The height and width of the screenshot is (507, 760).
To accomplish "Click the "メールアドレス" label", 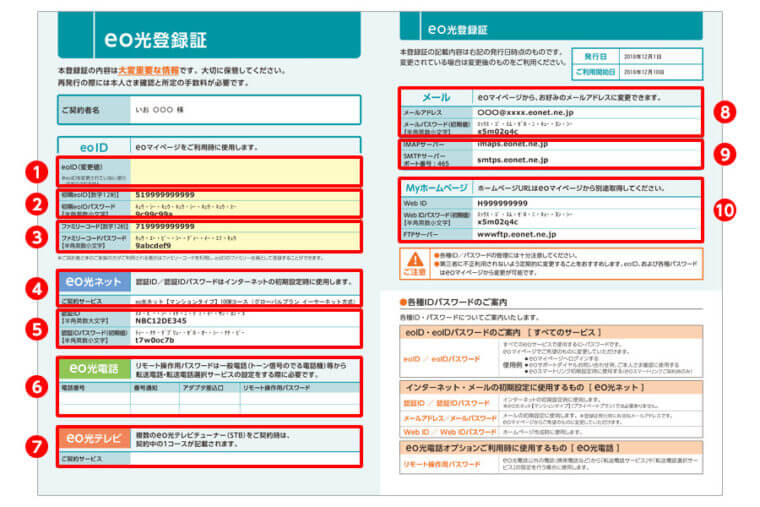I will click(423, 112).
